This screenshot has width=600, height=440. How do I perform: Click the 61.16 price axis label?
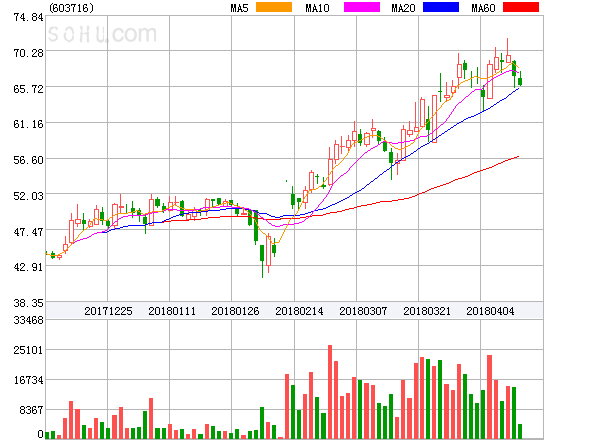pos(28,124)
